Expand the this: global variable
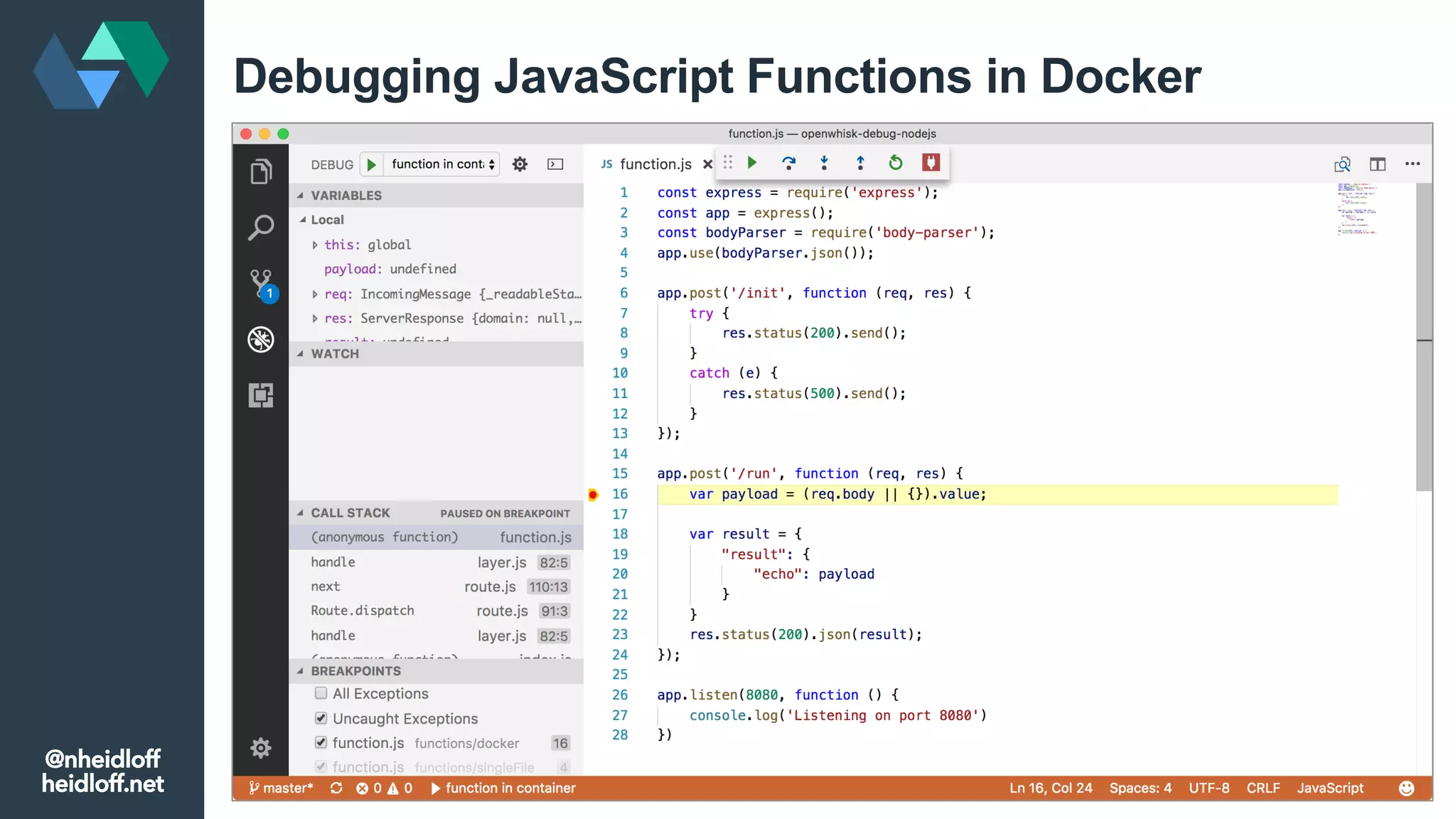Screen dimensions: 1456x819 pyautogui.click(x=315, y=245)
